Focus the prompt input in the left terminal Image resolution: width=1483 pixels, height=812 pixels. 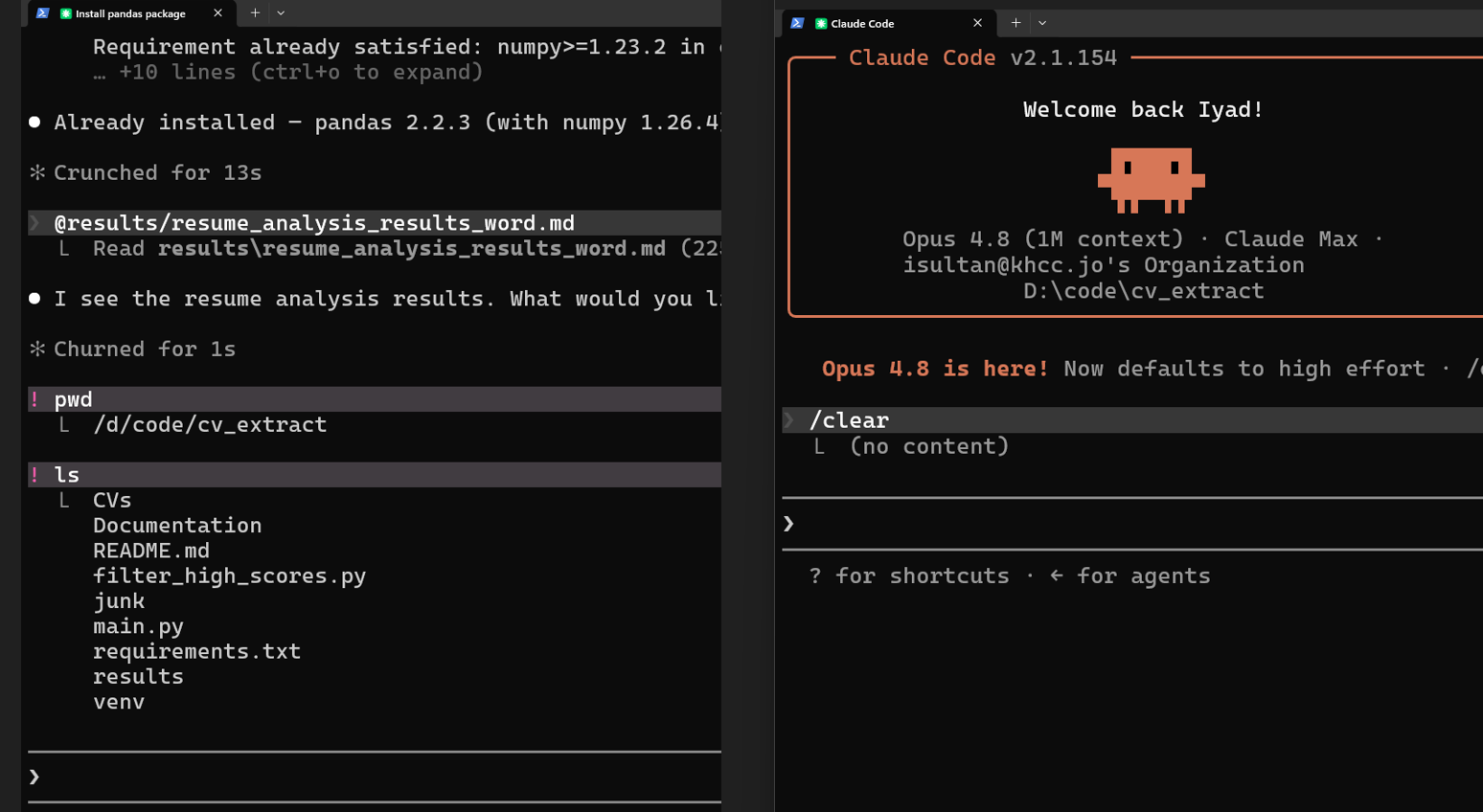point(375,777)
